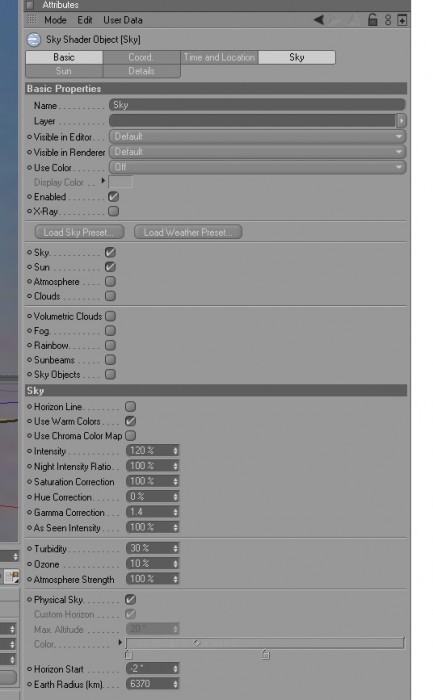Enable the Sky Objects checkbox
433x700 pixels.
pos(110,374)
